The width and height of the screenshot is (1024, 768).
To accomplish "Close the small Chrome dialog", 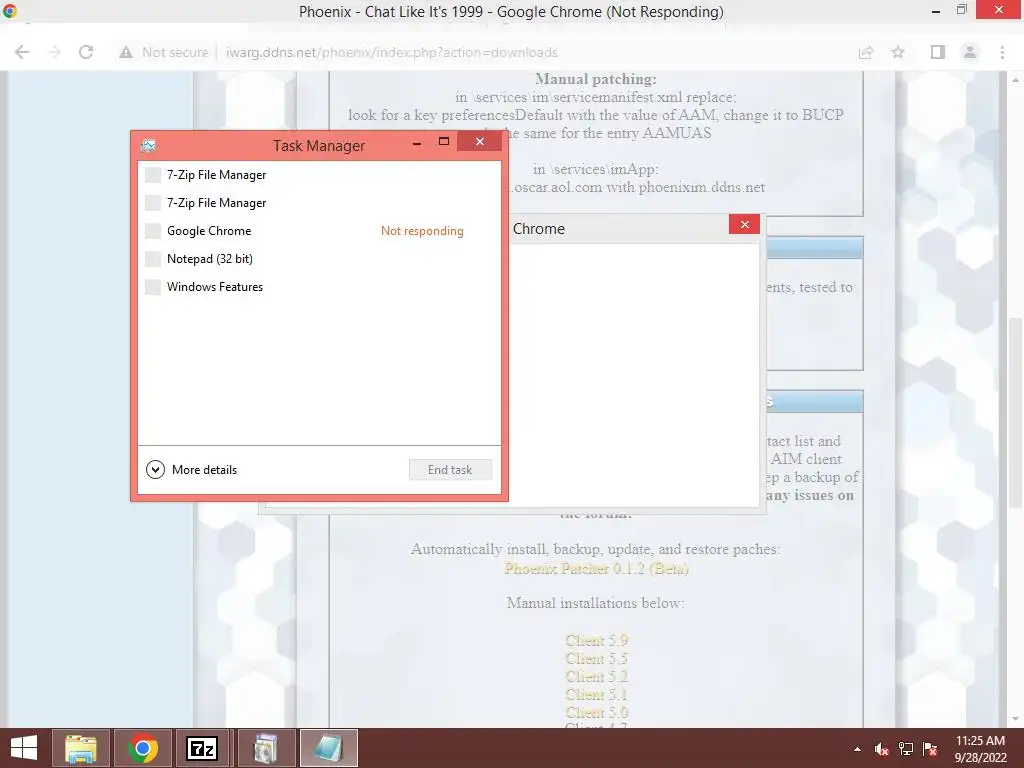I will coord(744,224).
